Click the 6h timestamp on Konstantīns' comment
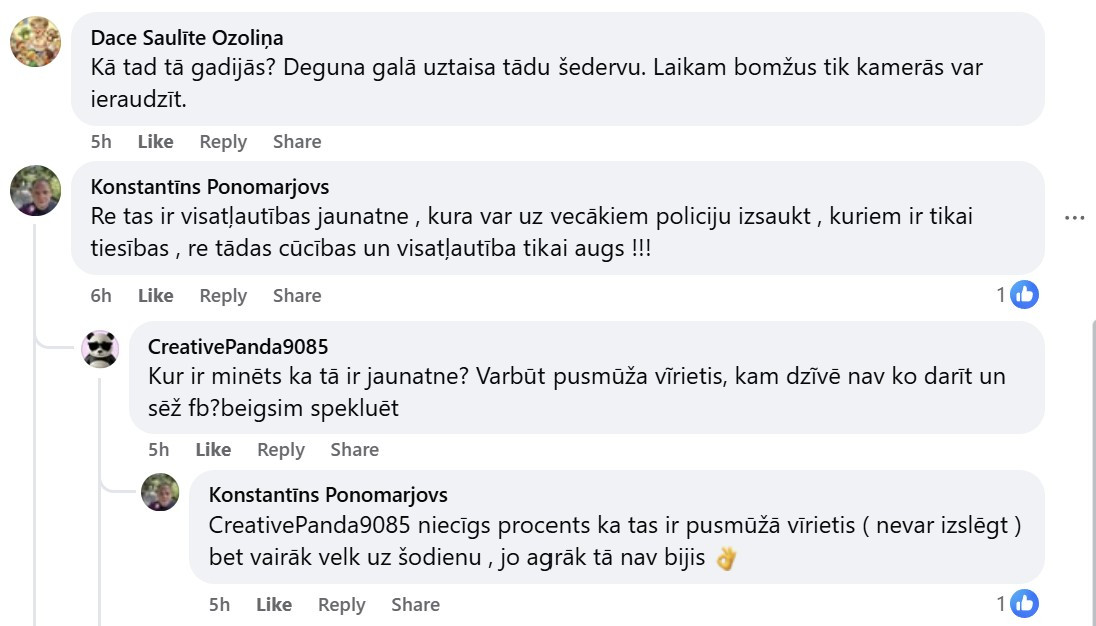The height and width of the screenshot is (626, 1096). [101, 295]
